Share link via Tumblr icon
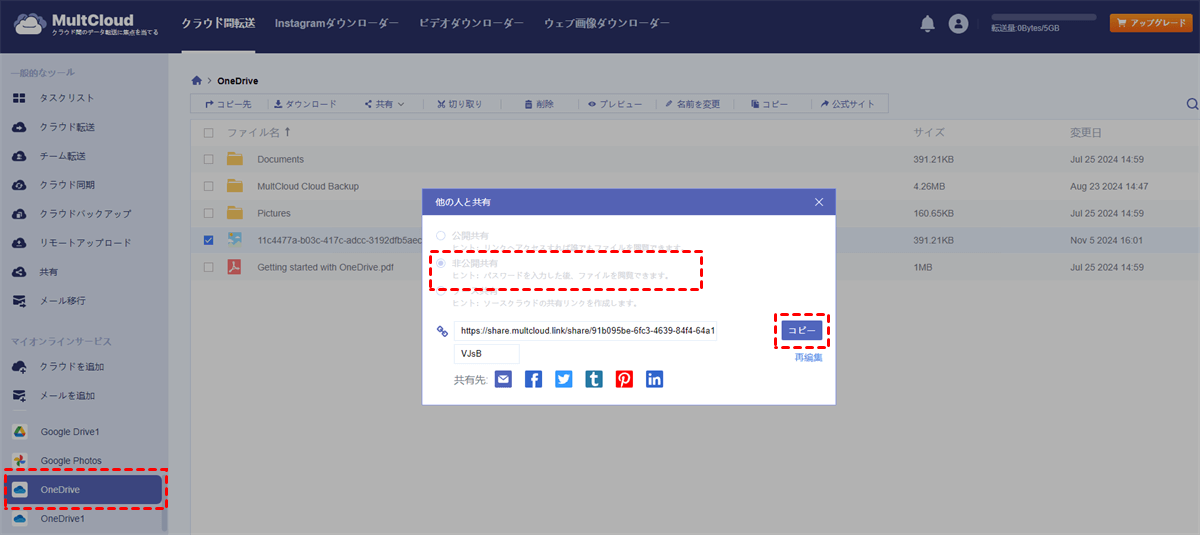The image size is (1200, 535). point(594,380)
